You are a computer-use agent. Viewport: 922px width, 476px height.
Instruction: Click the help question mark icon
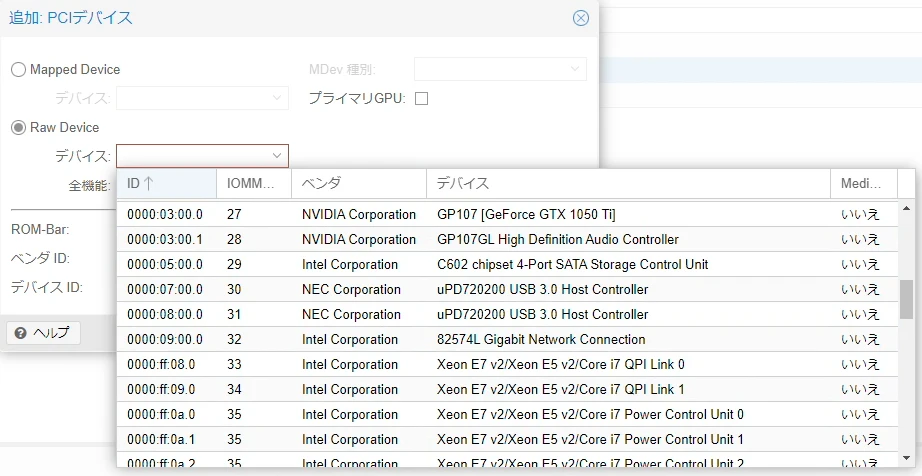(21, 333)
